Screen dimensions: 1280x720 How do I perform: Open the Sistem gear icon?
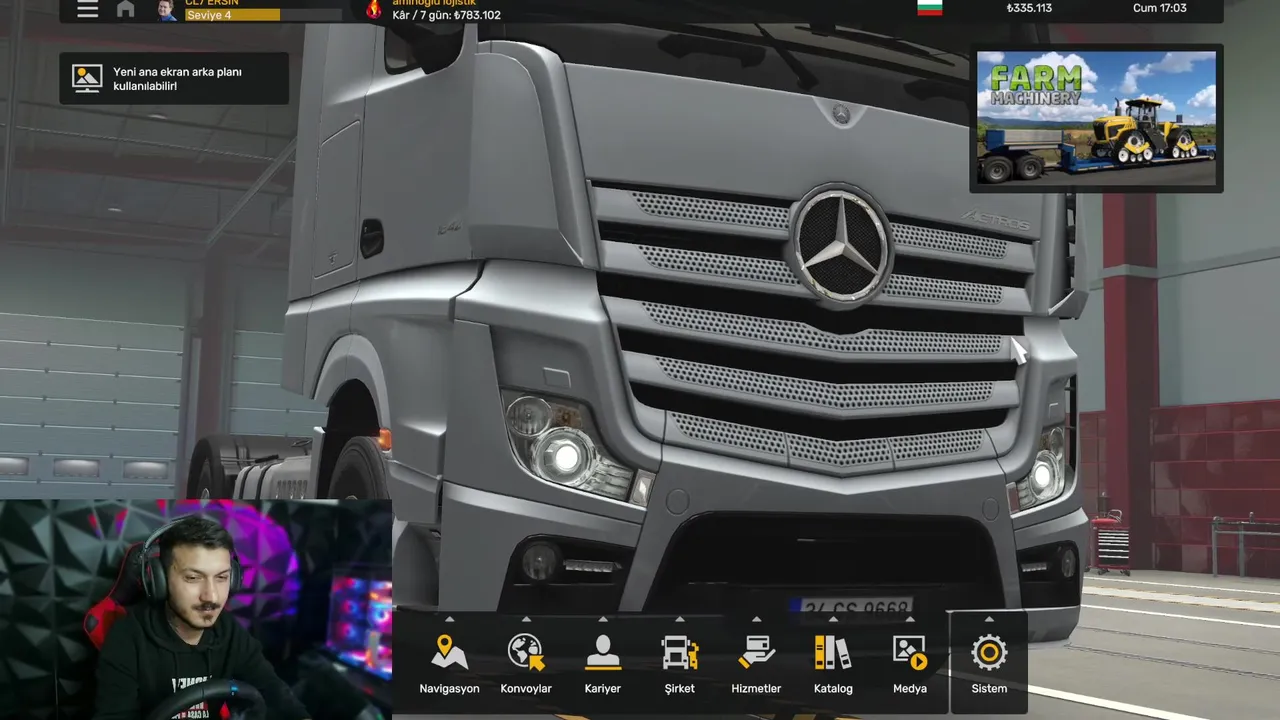point(989,653)
